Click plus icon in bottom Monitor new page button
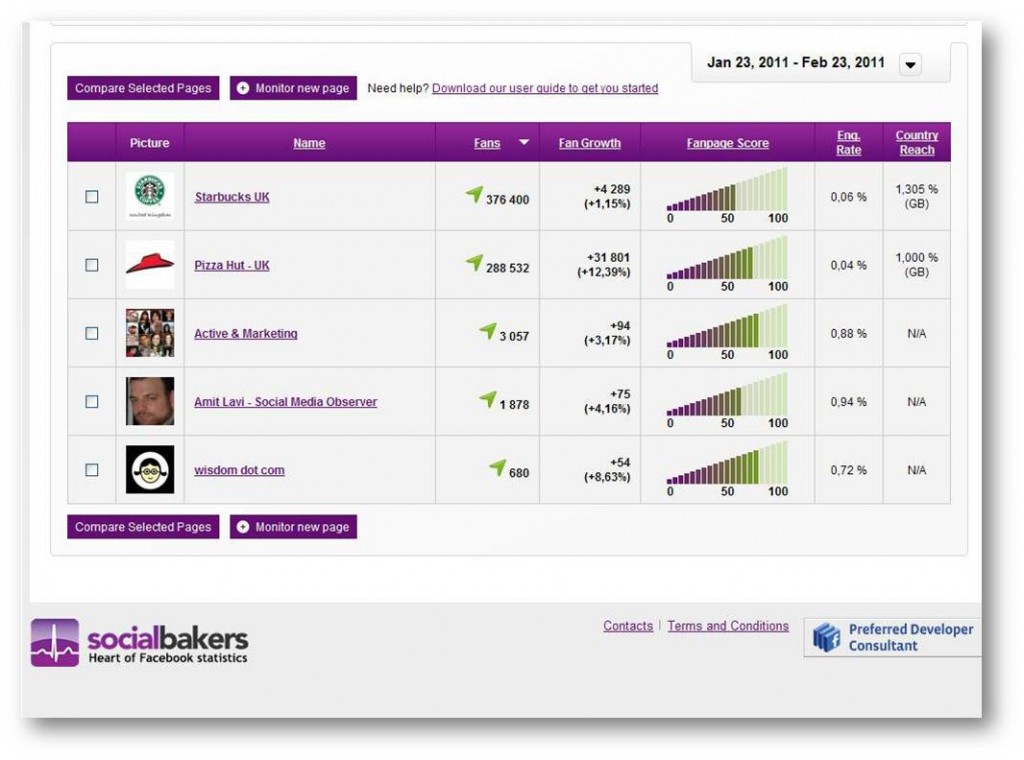 243,527
